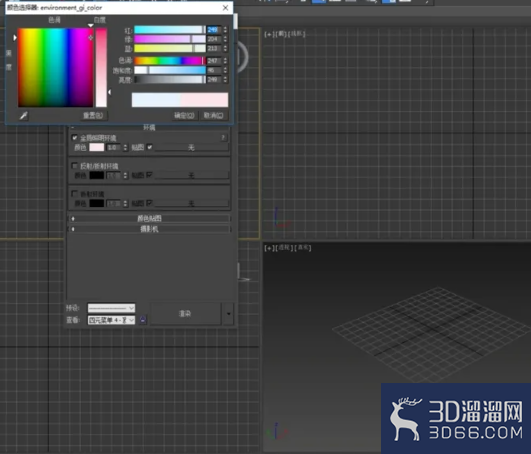The width and height of the screenshot is (531, 454).
Task: Enable the refraction environment checkbox
Action: tap(75, 194)
